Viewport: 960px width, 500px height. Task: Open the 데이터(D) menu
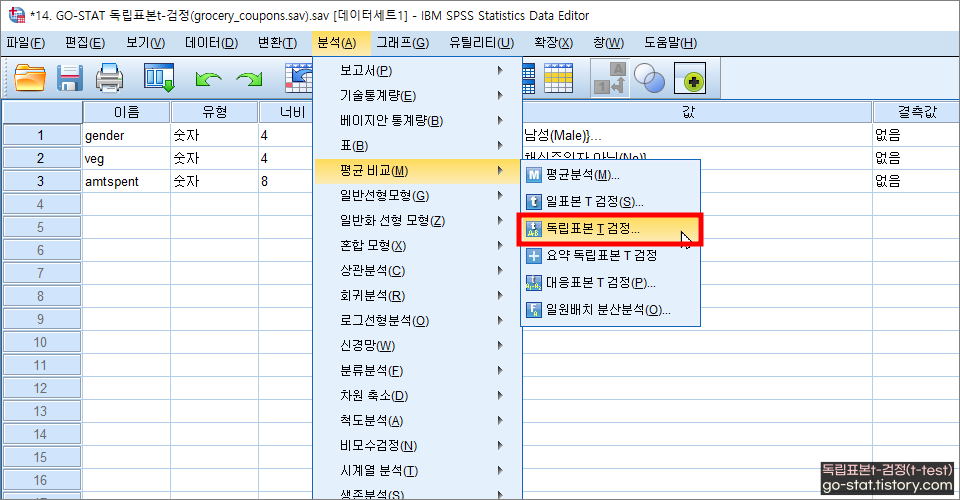[211, 43]
